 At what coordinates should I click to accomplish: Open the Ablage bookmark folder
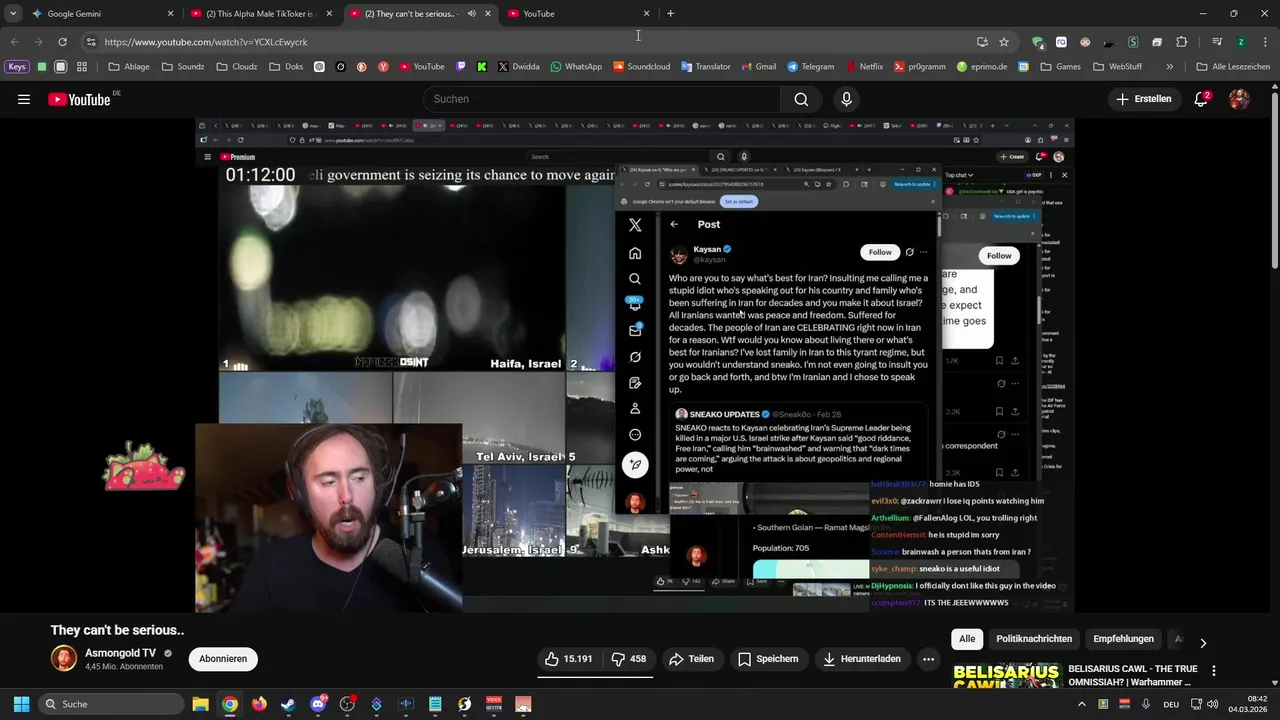(129, 67)
